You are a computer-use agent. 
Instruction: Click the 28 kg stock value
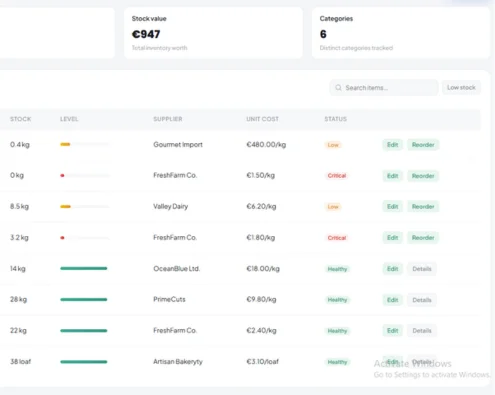click(18, 299)
